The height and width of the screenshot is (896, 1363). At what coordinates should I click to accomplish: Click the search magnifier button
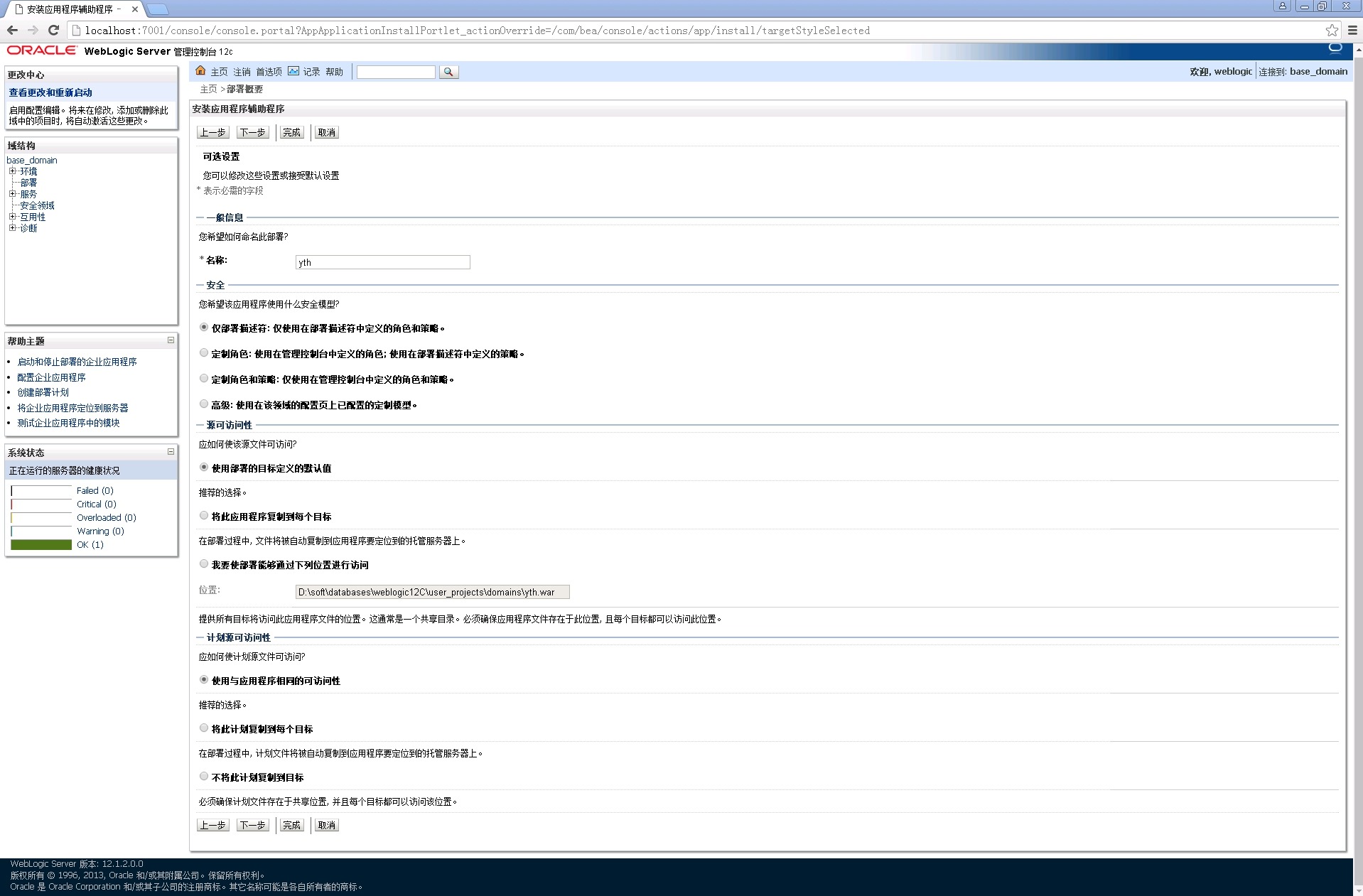tap(448, 72)
